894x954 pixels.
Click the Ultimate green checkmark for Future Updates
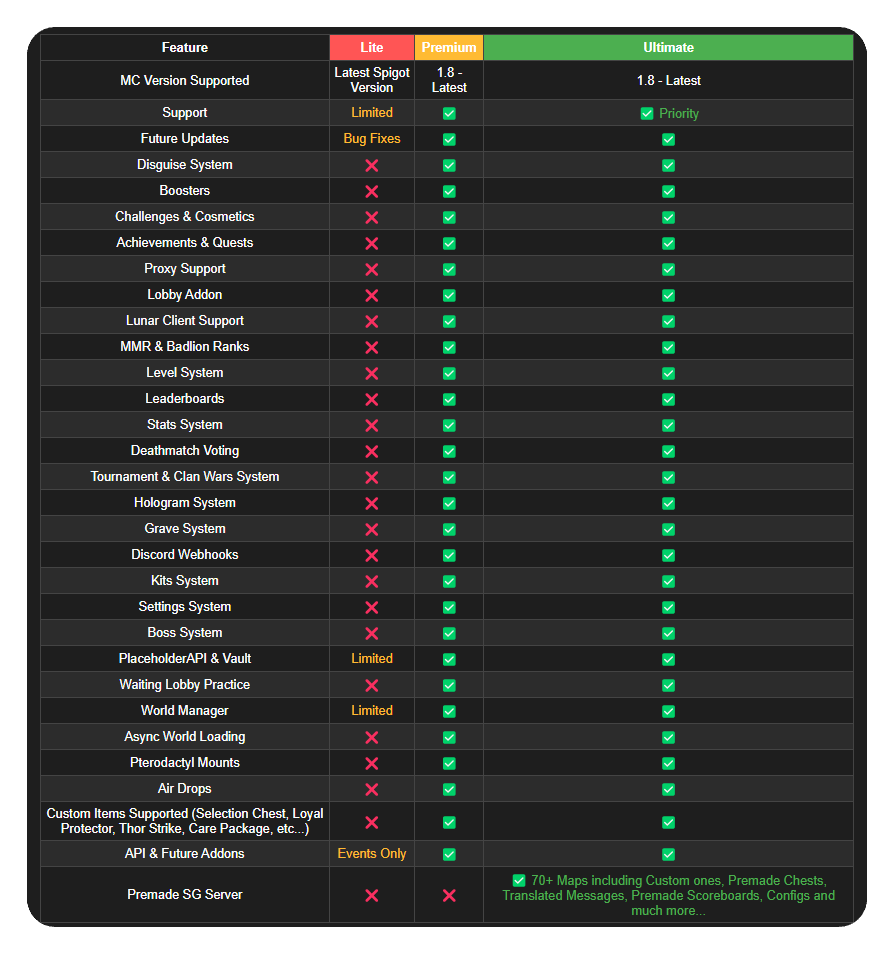coord(668,139)
